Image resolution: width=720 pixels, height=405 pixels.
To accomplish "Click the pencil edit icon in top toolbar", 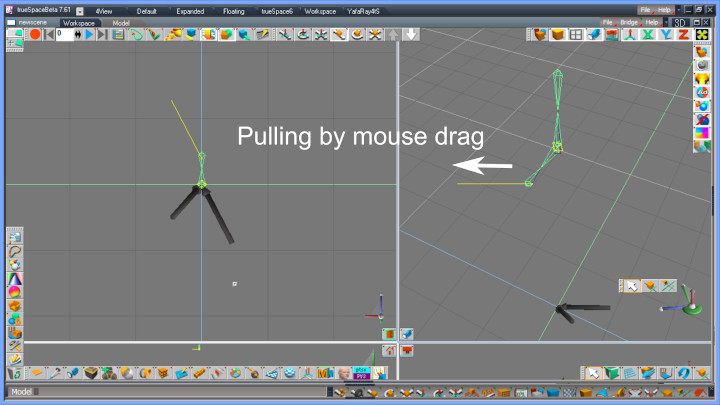I will [262, 34].
